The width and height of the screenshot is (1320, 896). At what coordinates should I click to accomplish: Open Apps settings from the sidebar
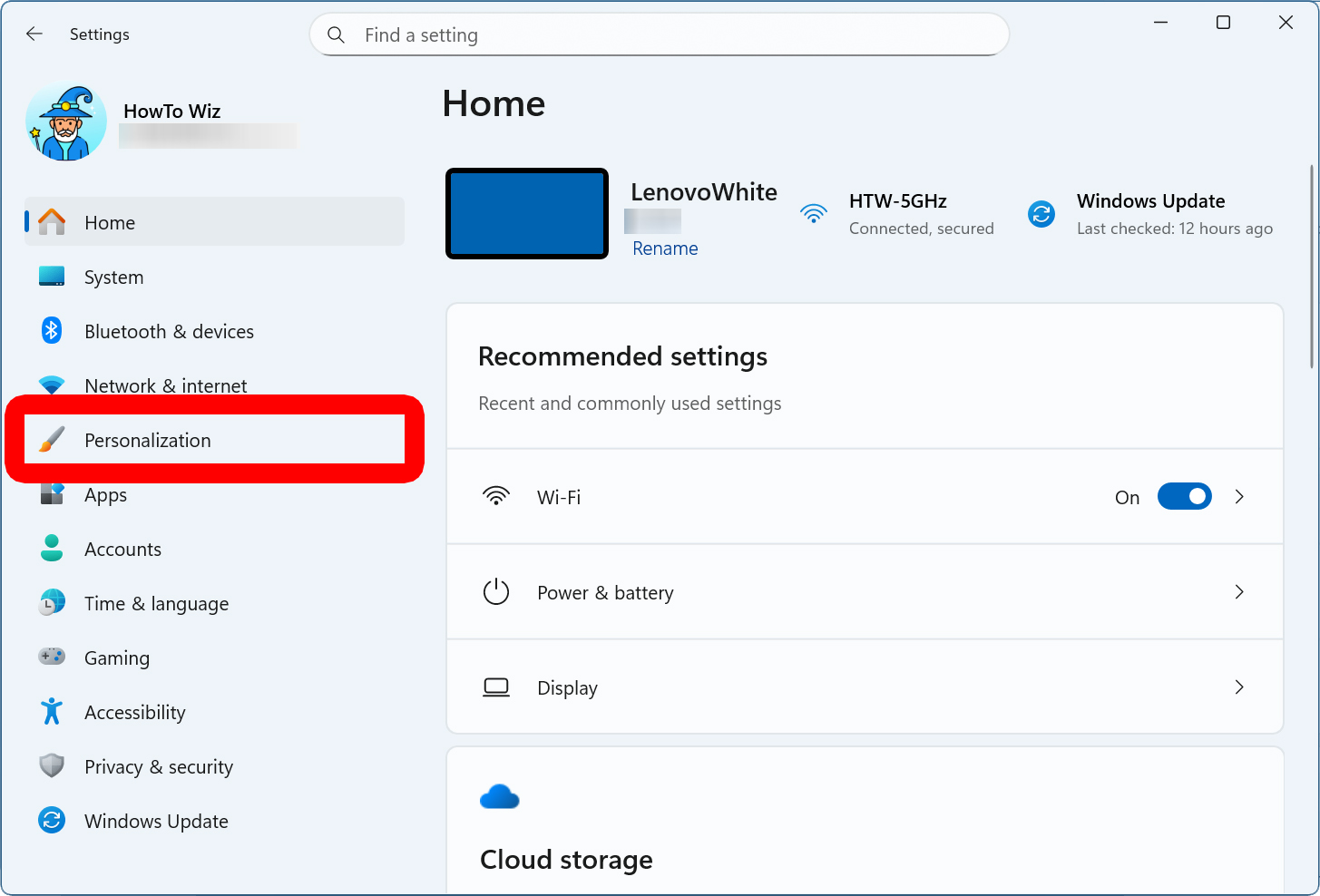(105, 495)
